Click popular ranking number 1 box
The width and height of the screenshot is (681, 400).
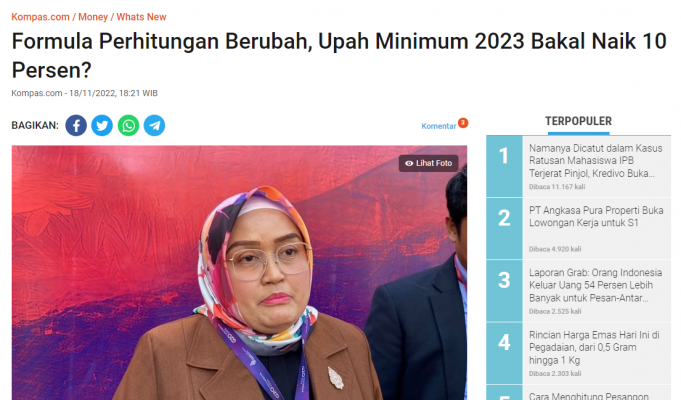504,166
